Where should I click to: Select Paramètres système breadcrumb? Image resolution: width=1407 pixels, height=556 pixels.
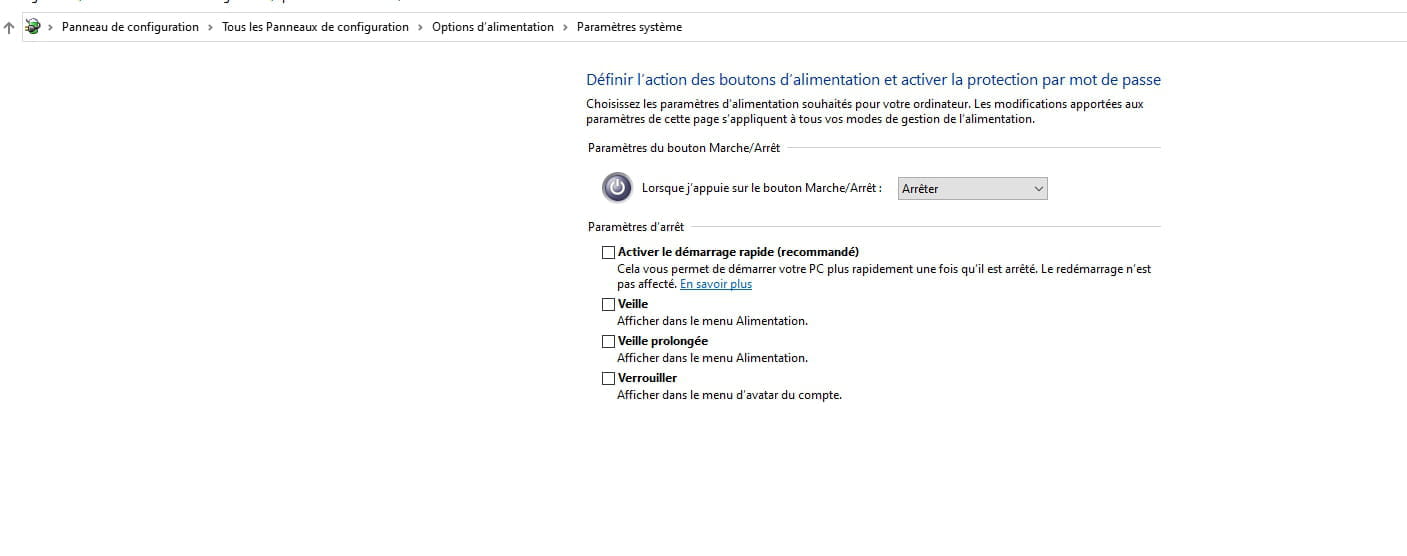click(x=629, y=27)
